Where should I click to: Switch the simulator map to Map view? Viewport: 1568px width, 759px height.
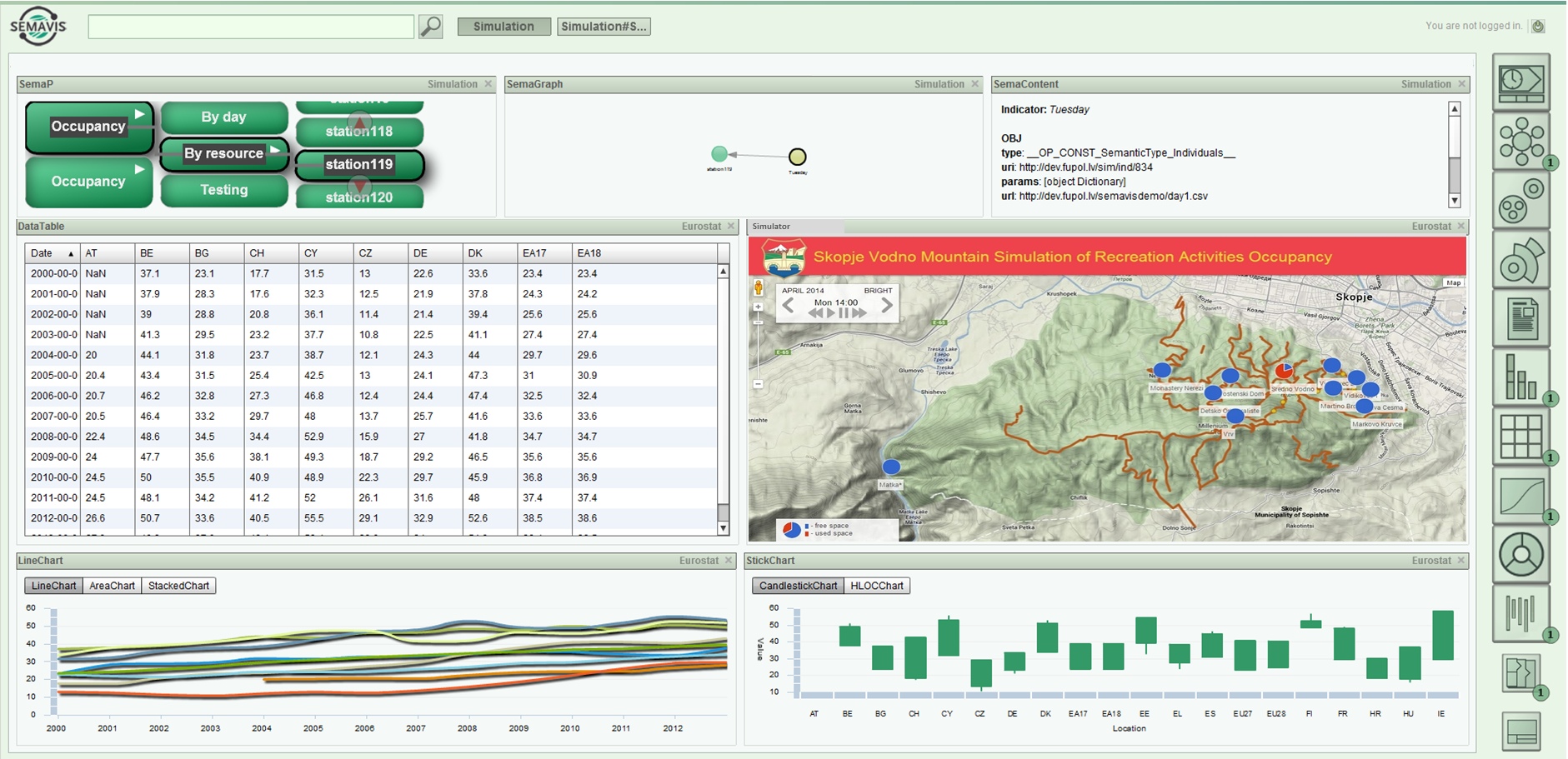click(1453, 282)
